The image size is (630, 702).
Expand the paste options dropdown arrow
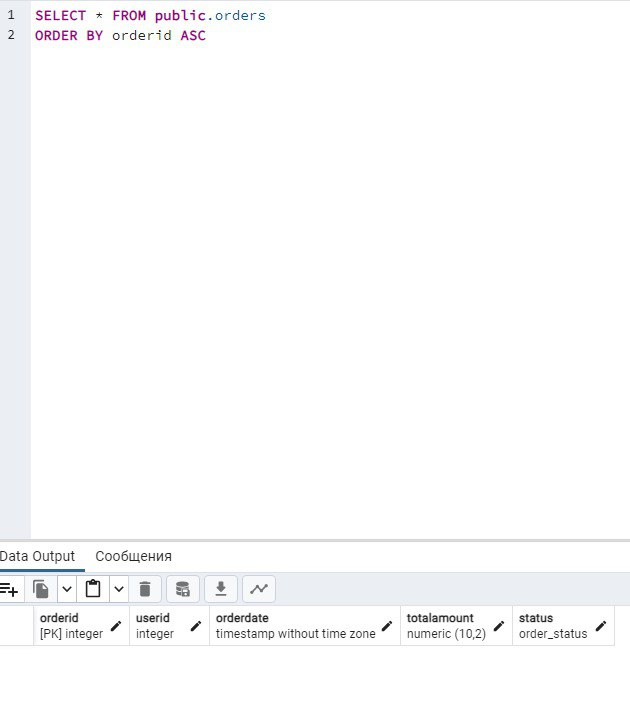(x=118, y=589)
